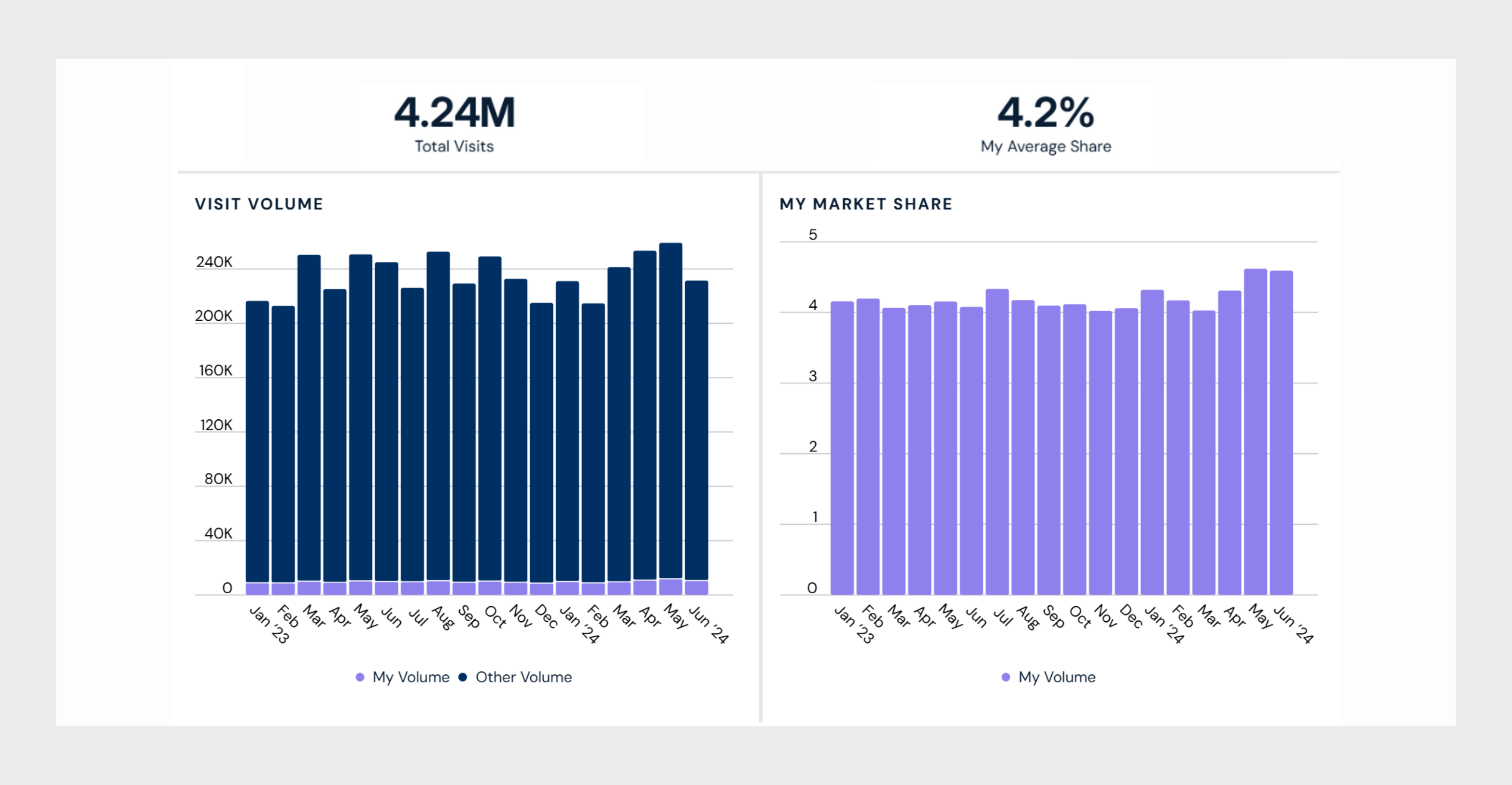Click the 4.2% average share figure
The height and width of the screenshot is (785, 1512).
(x=1046, y=112)
